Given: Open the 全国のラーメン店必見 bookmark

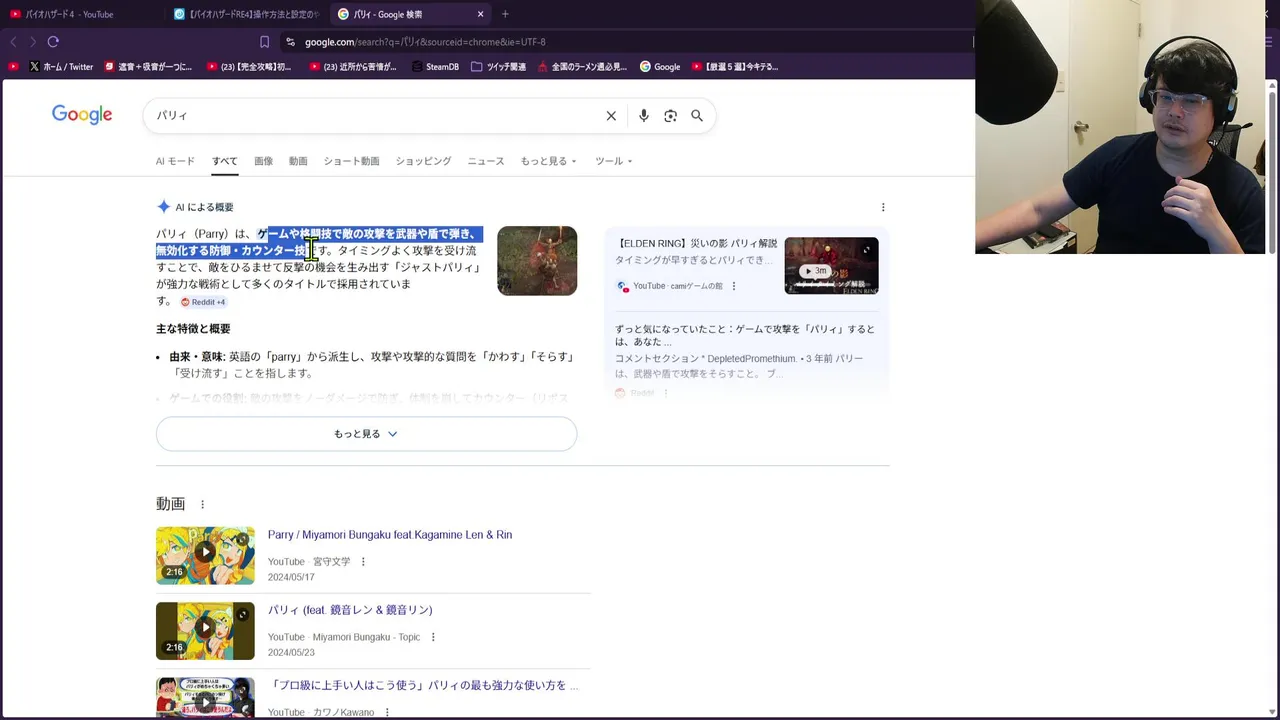Looking at the screenshot, I should point(582,67).
